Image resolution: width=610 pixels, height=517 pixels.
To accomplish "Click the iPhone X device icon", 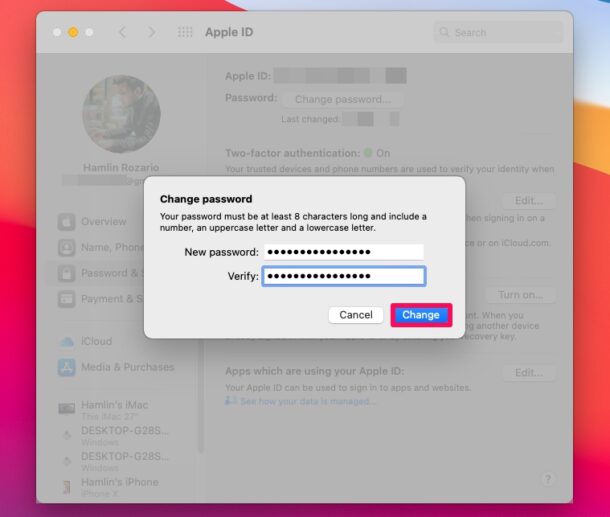I will click(67, 487).
